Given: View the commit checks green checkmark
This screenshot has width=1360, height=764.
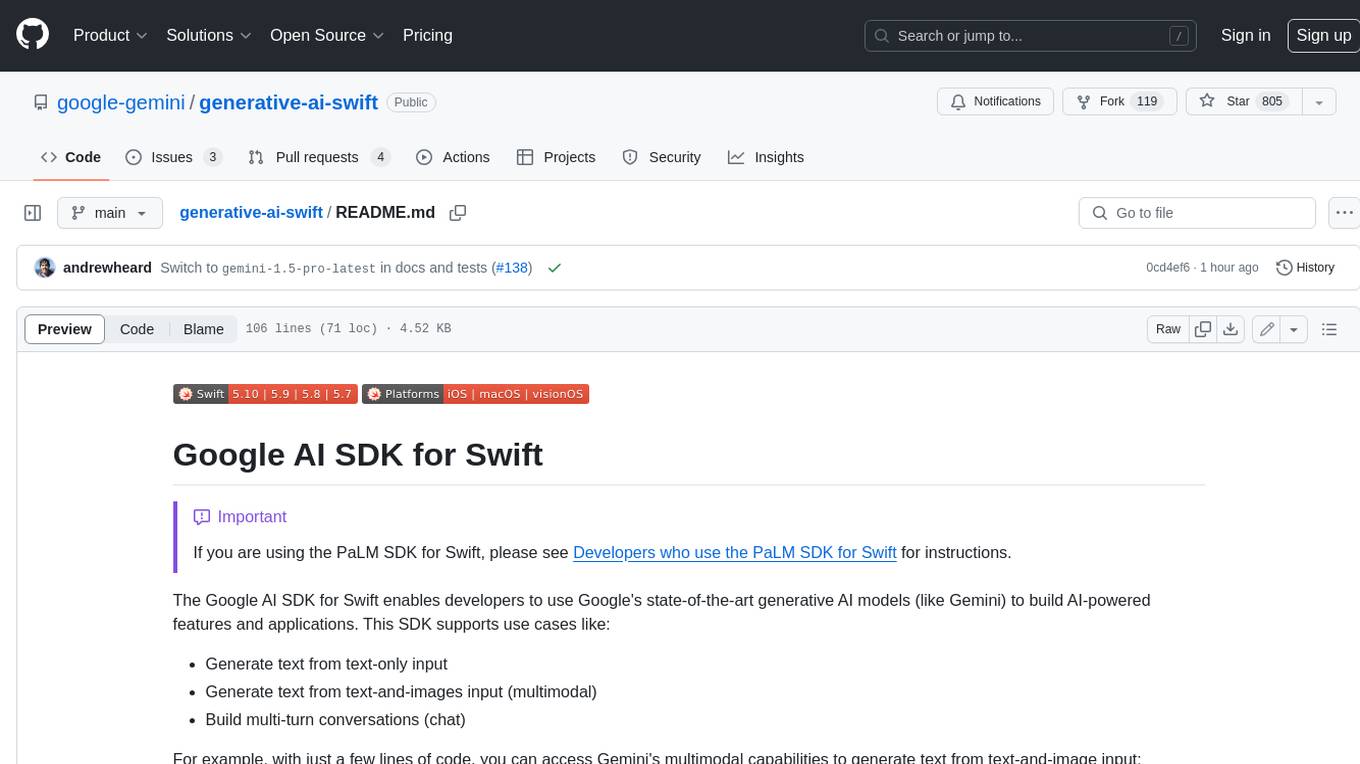Looking at the screenshot, I should pos(554,268).
